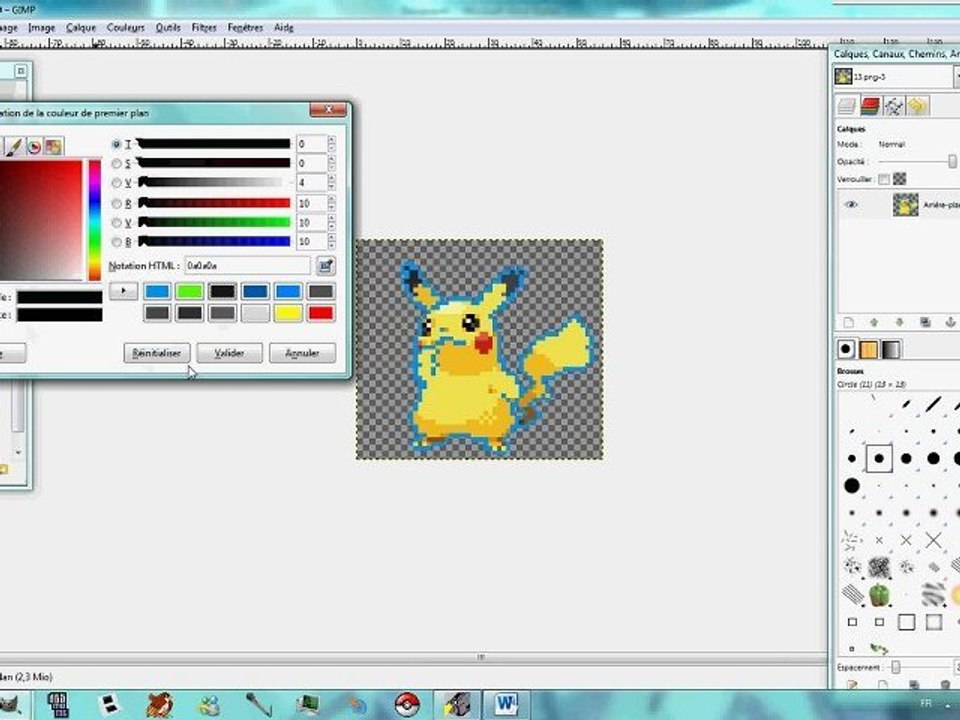The width and height of the screenshot is (960, 720).
Task: Click the Réinitialiser button
Action: (x=157, y=353)
